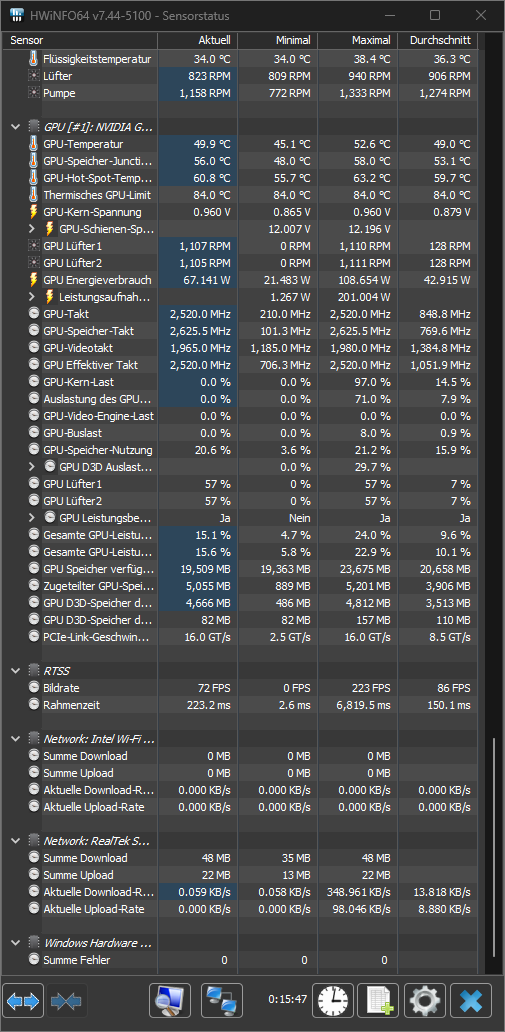
Task: Expand the Leistungsaufnah... sub-item
Action: (x=33, y=297)
